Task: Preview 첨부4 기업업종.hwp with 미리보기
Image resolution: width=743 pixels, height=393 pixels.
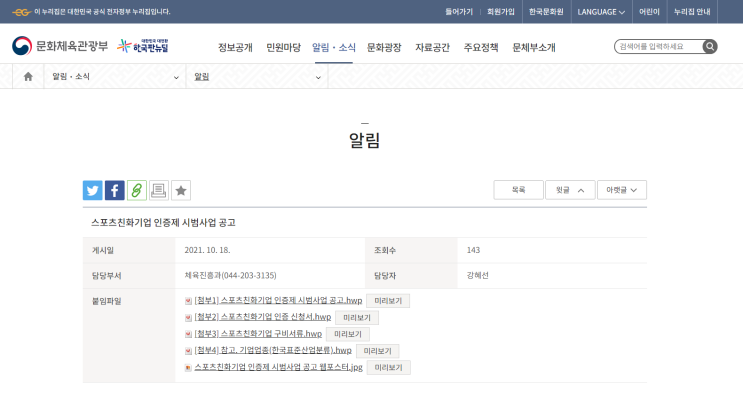Action: 378,351
